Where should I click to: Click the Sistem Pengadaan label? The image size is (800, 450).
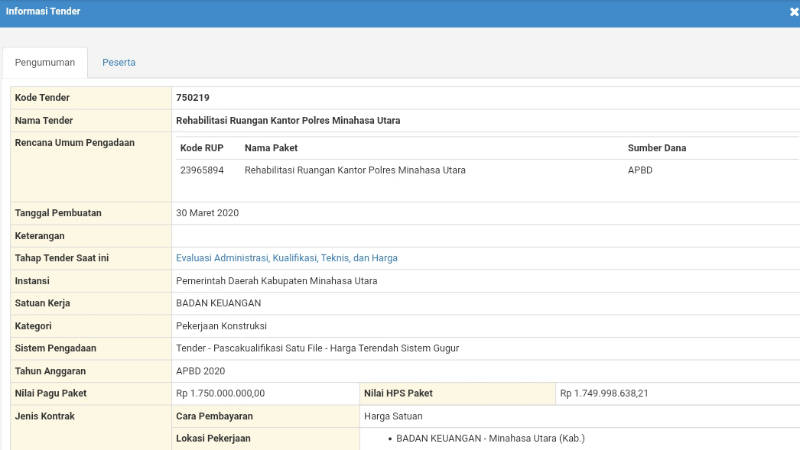[56, 348]
